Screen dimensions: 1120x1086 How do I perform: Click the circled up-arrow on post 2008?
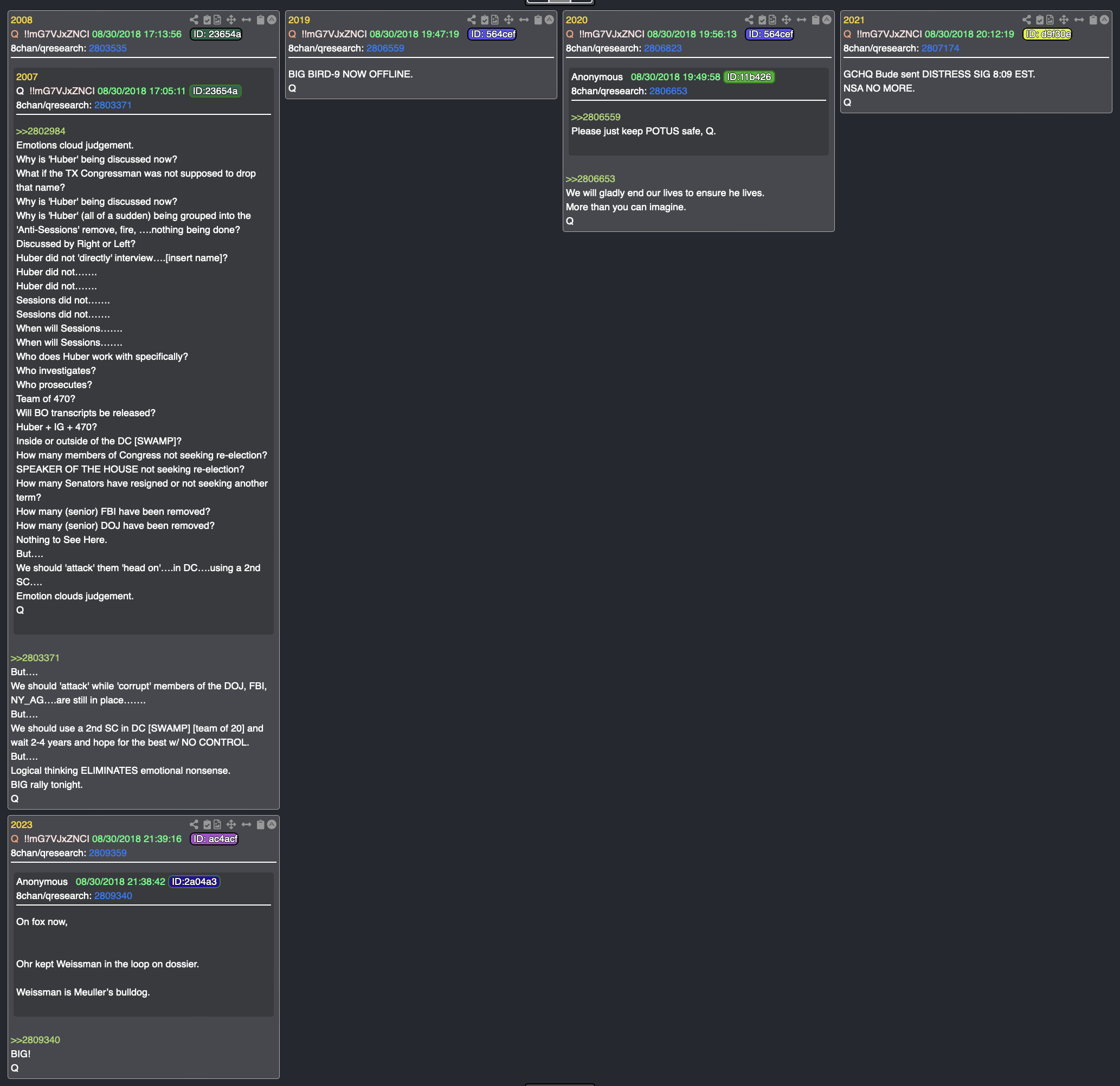pos(272,20)
